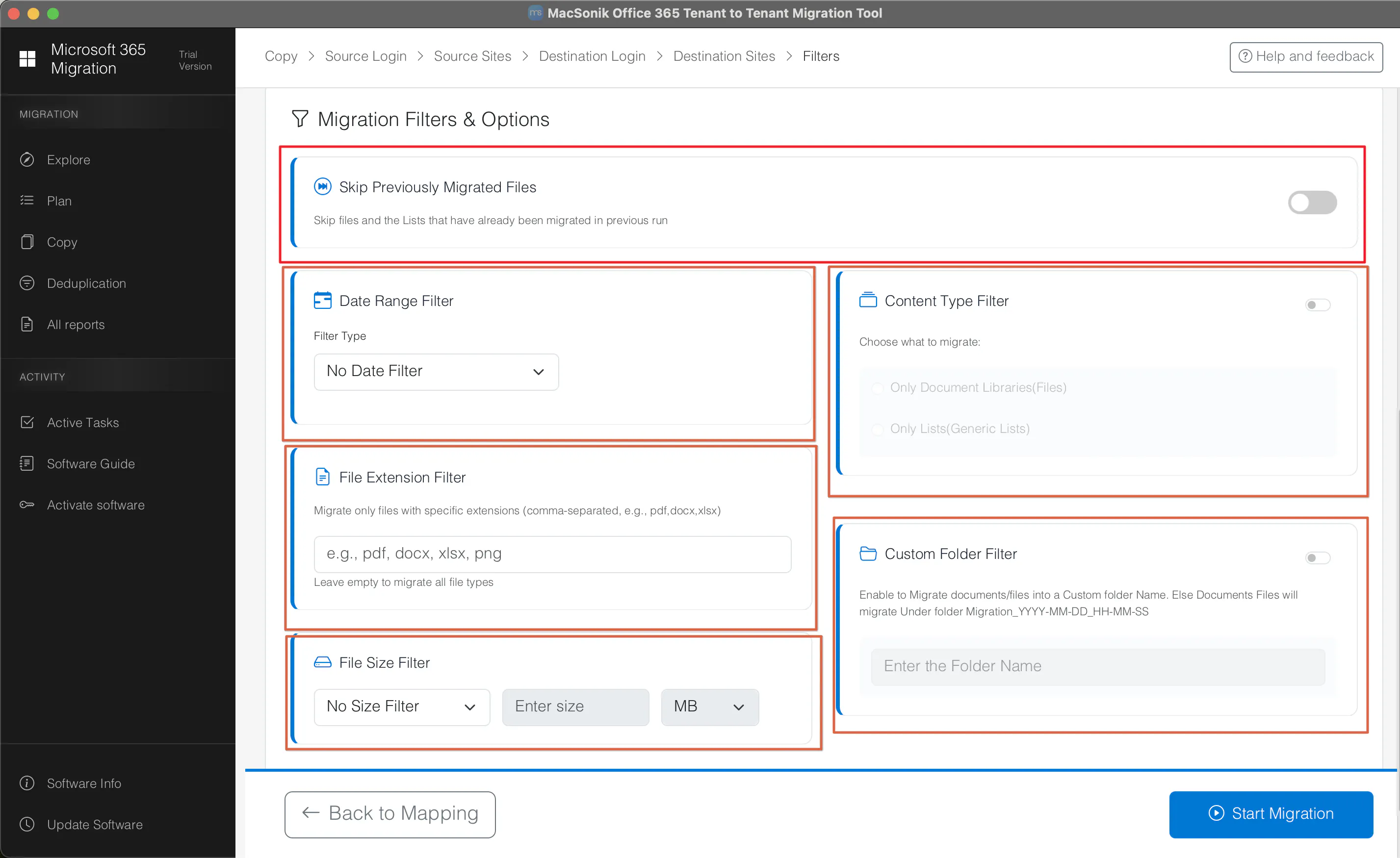This screenshot has height=858, width=1400.
Task: Click the Trial Version label
Action: 195,60
